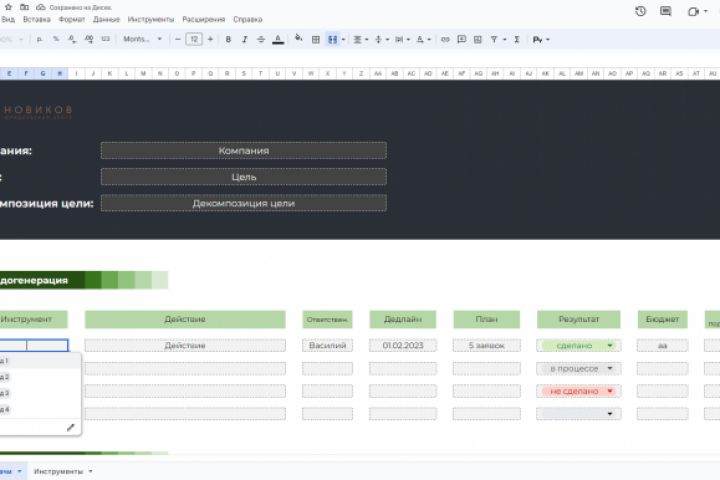The width and height of the screenshot is (720, 480).
Task: Select column Z header
Action: pos(361,73)
